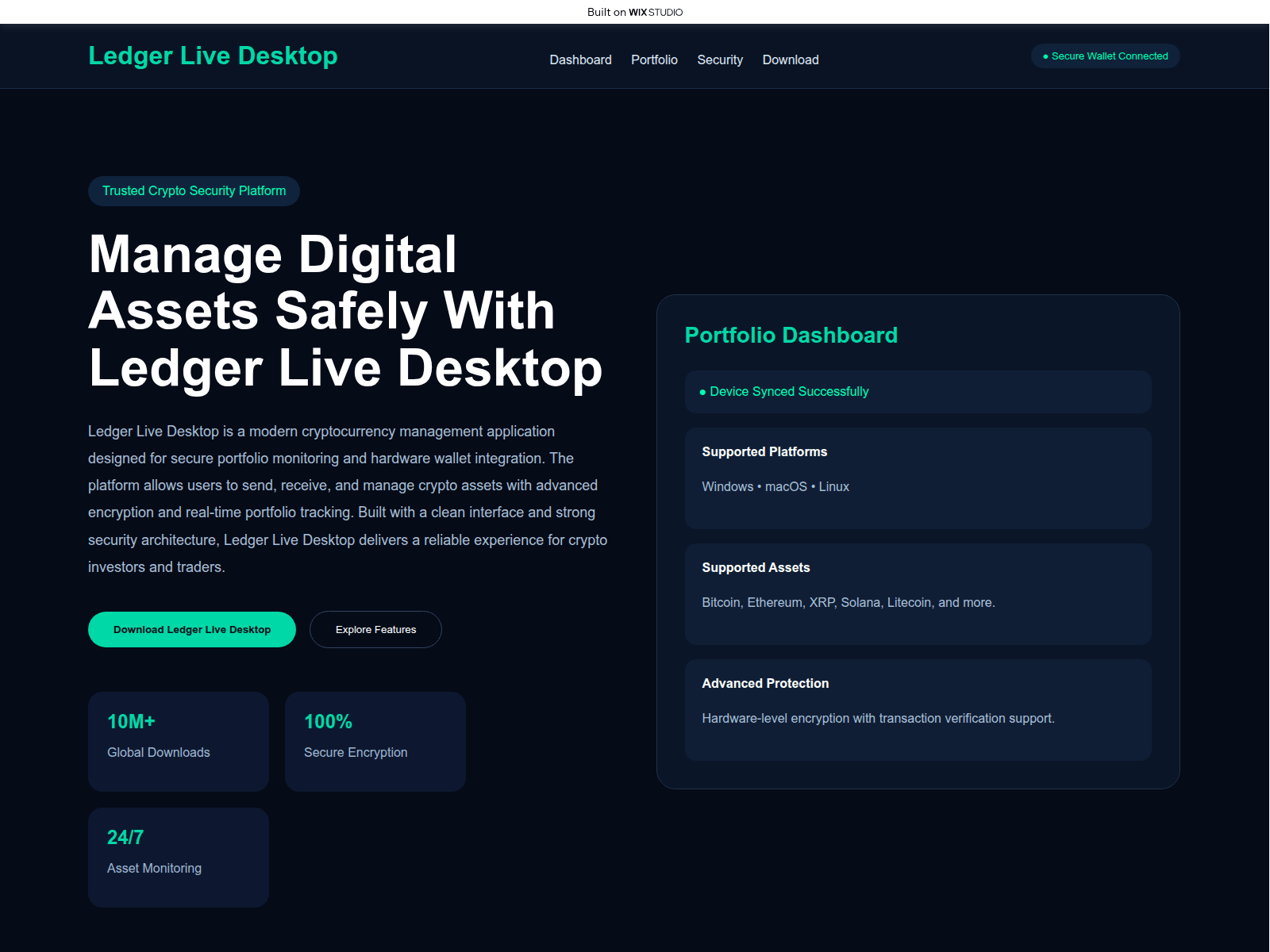Open the Security nav link
Viewport: 1270px width, 952px height.
point(720,59)
